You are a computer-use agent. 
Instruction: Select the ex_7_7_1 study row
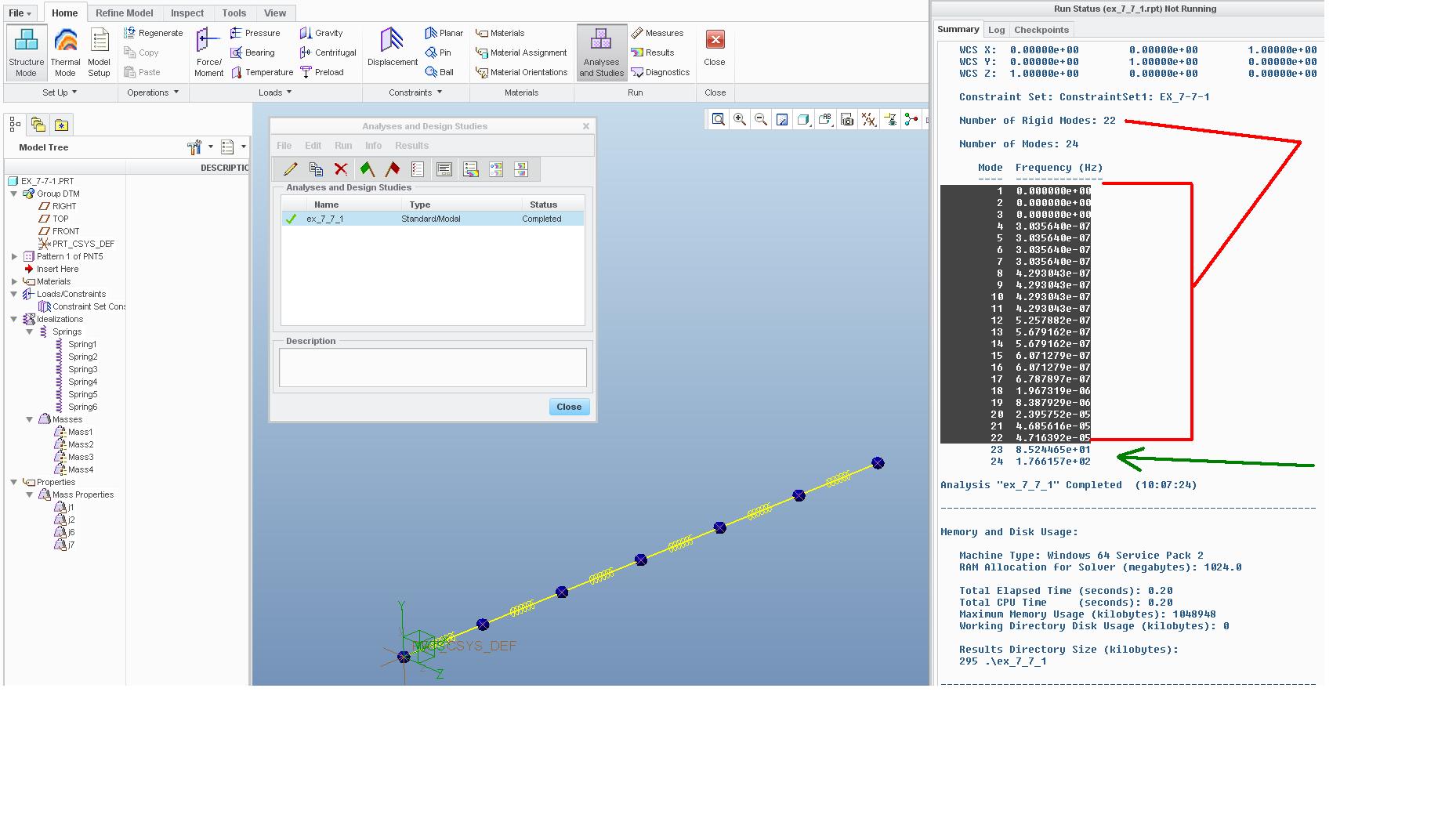(x=433, y=219)
